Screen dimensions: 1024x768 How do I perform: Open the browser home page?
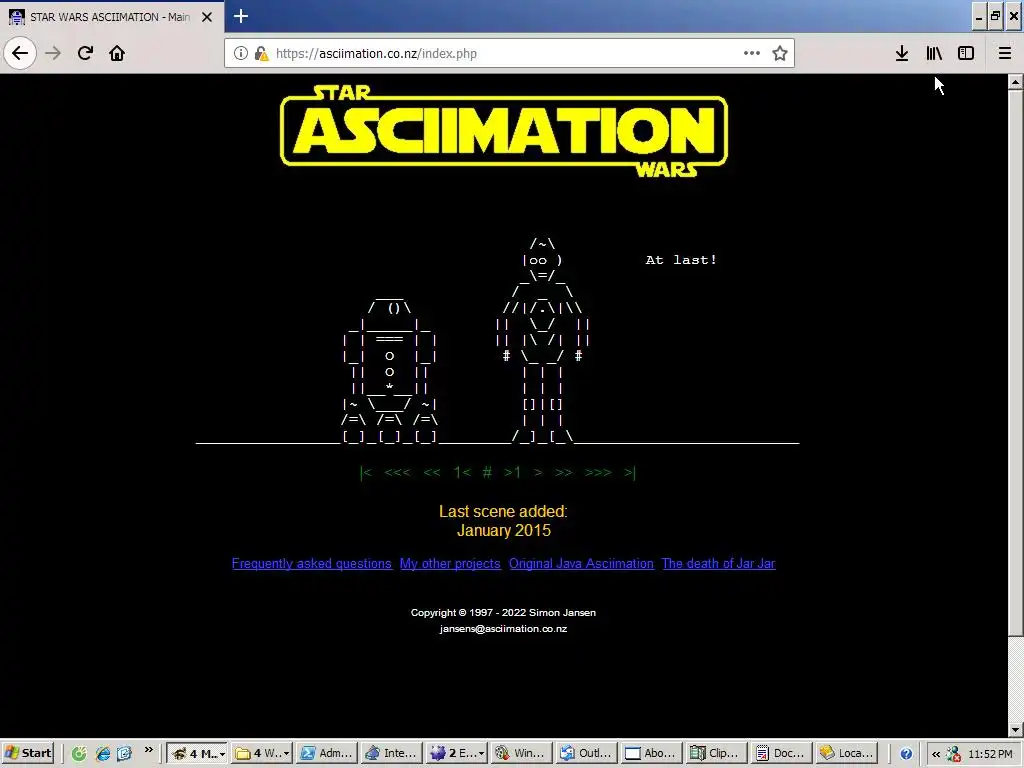[117, 53]
